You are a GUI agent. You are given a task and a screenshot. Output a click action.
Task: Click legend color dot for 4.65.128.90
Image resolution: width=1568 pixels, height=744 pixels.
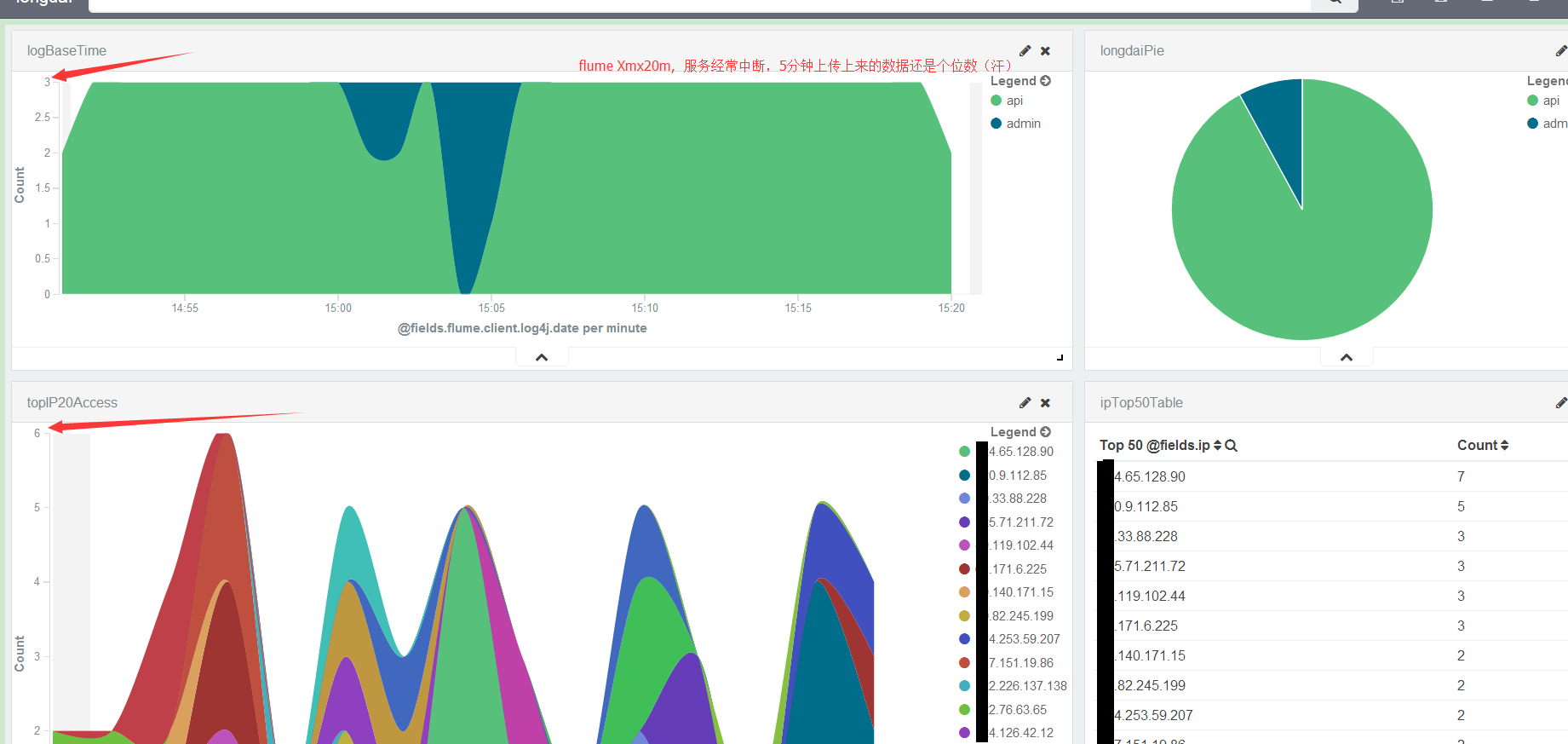click(x=965, y=452)
